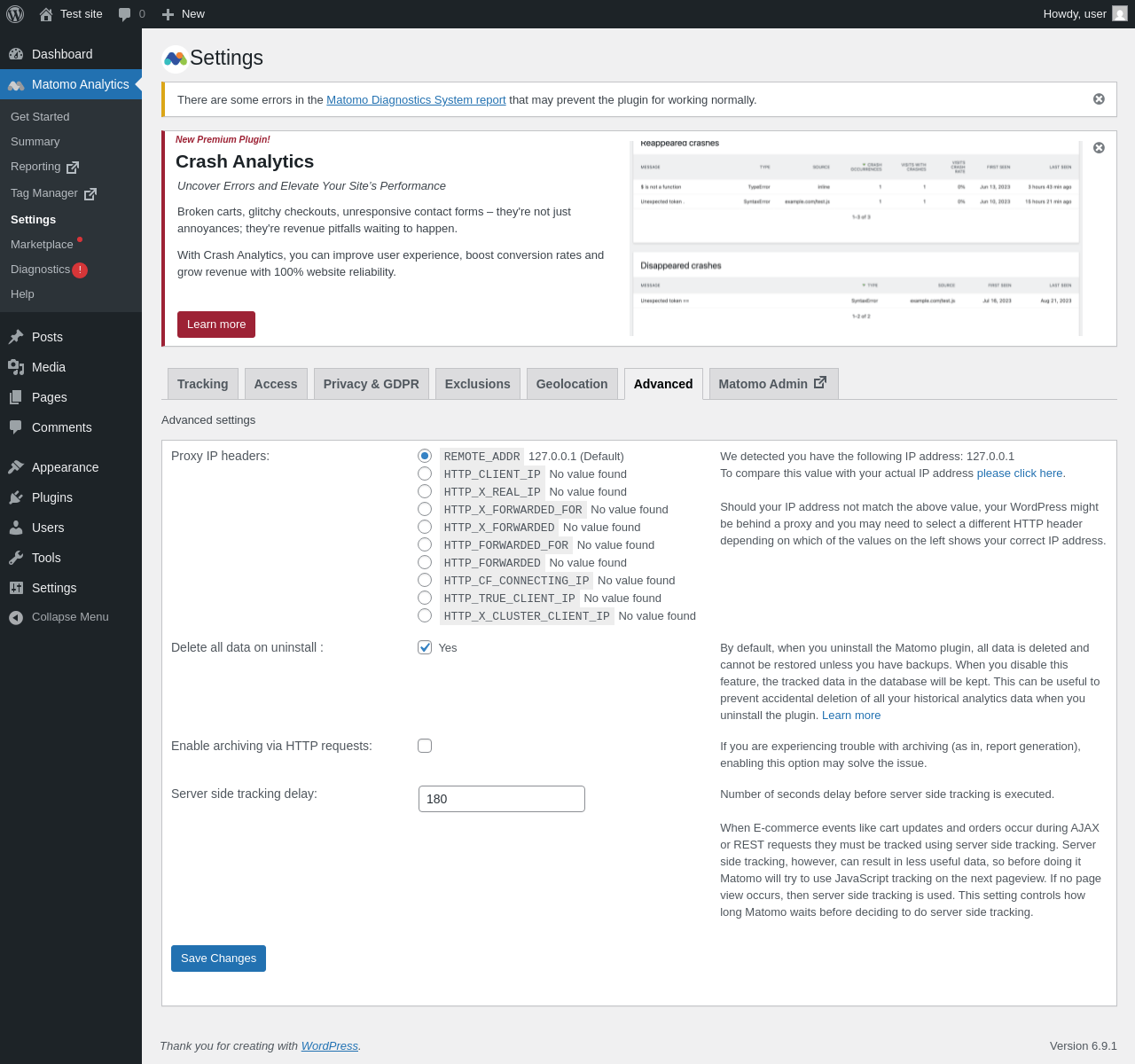Select the HTTP_X_FORWARDED_FOR radio button

(x=425, y=509)
